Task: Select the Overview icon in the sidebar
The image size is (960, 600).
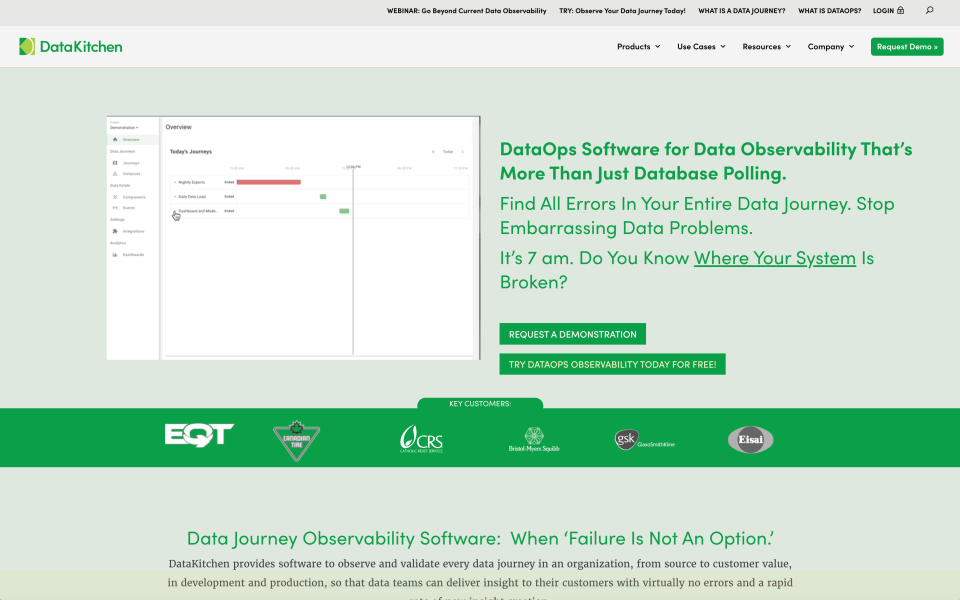Action: pyautogui.click(x=114, y=139)
